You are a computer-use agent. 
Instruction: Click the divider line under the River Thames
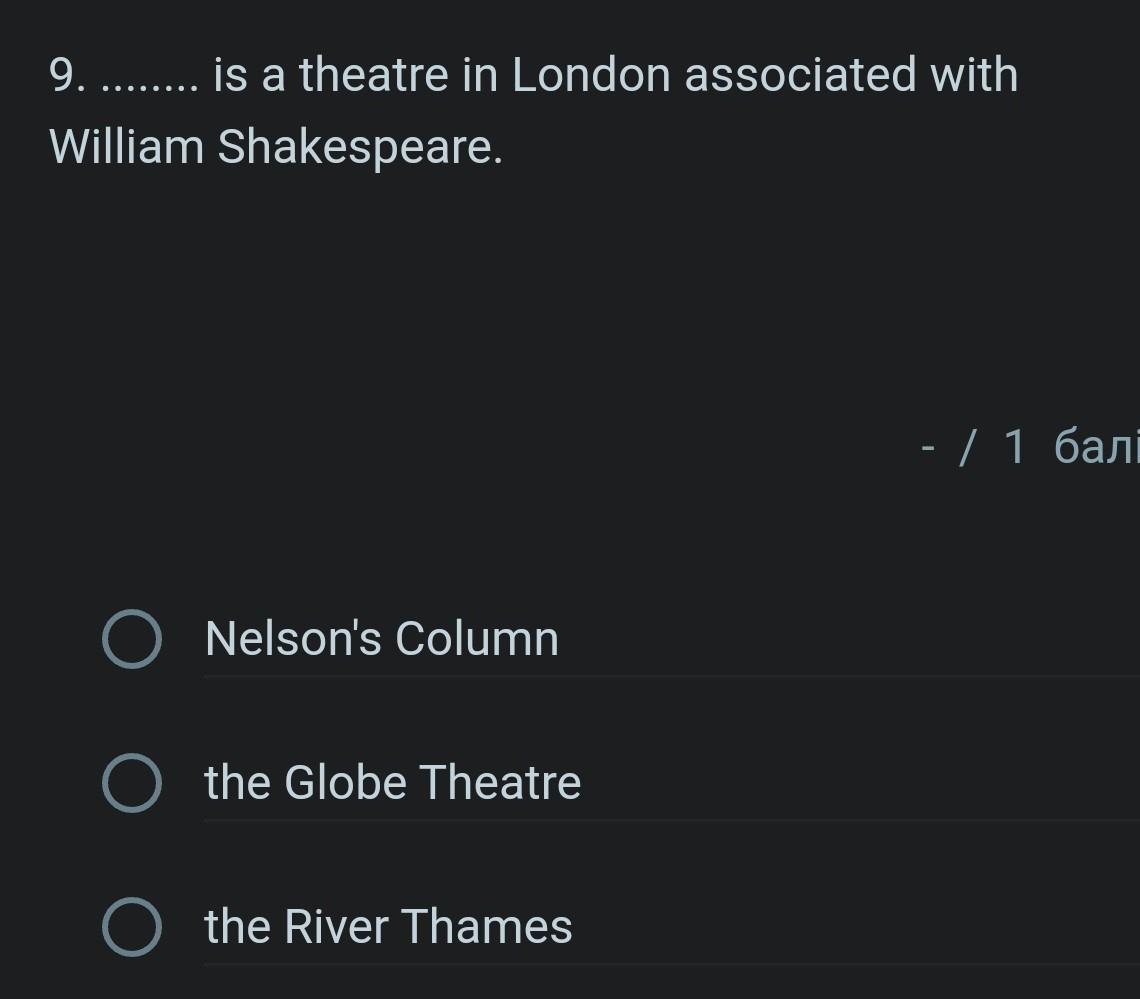tap(670, 965)
